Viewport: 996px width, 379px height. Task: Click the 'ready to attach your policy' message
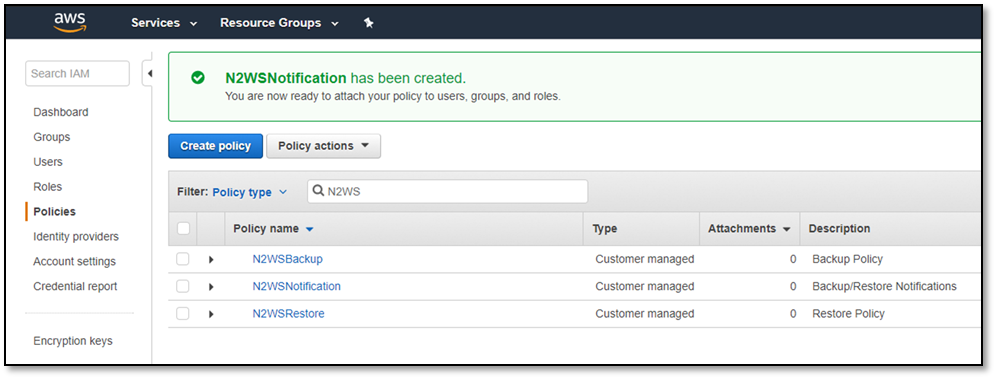click(x=393, y=97)
